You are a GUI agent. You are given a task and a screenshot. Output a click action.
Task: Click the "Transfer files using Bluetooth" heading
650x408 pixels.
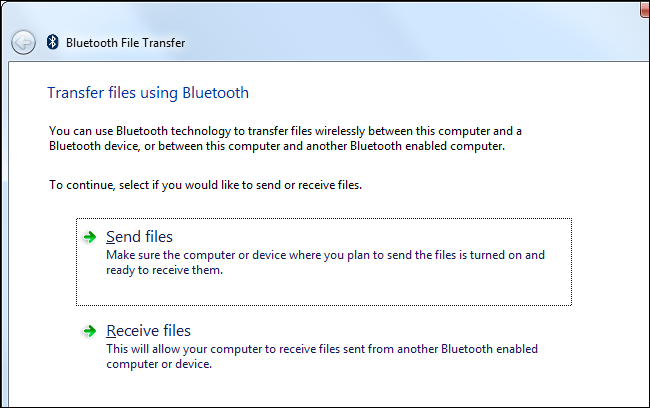148,93
